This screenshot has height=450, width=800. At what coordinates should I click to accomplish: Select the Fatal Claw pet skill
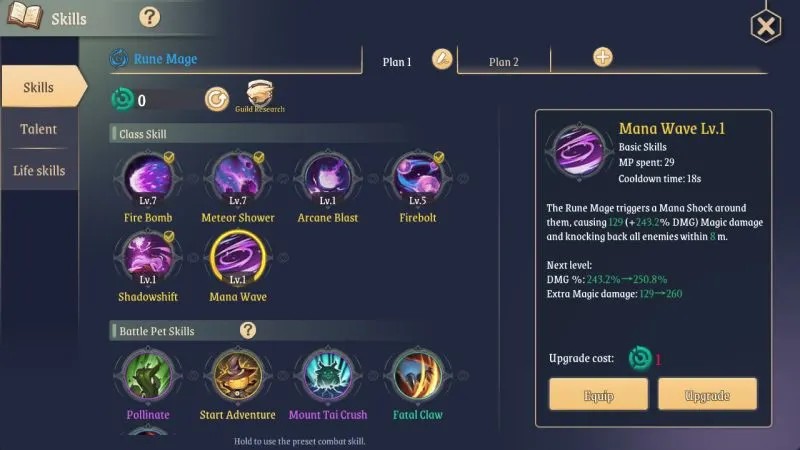tap(417, 375)
